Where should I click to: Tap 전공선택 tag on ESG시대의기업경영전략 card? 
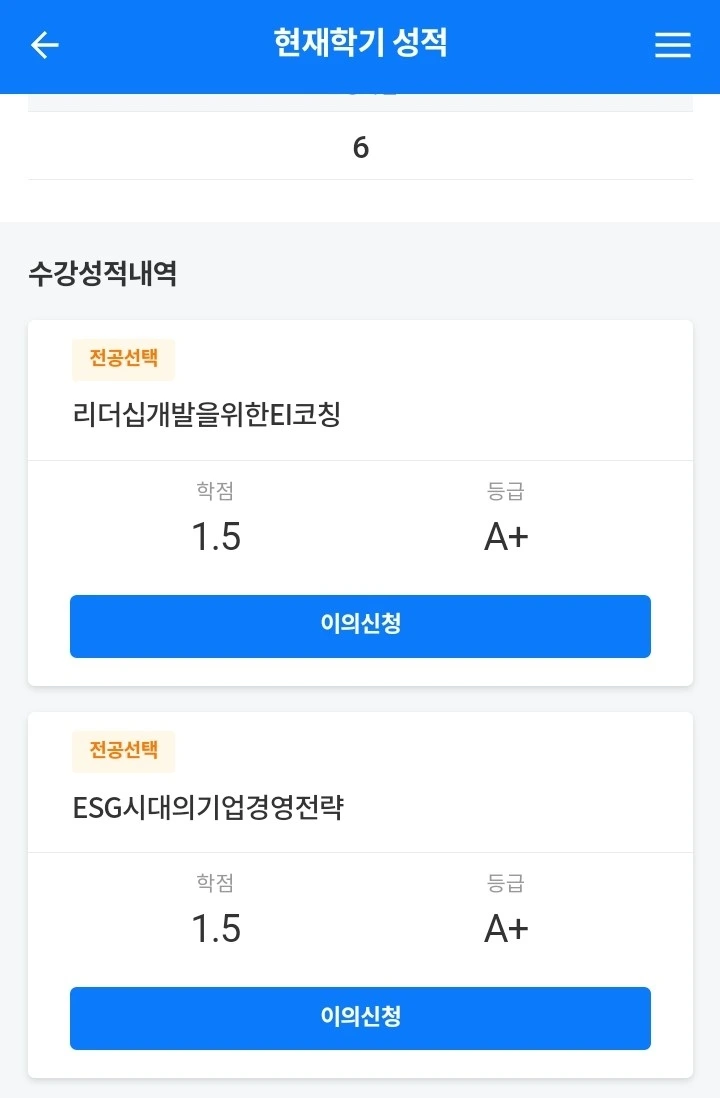[x=123, y=752]
